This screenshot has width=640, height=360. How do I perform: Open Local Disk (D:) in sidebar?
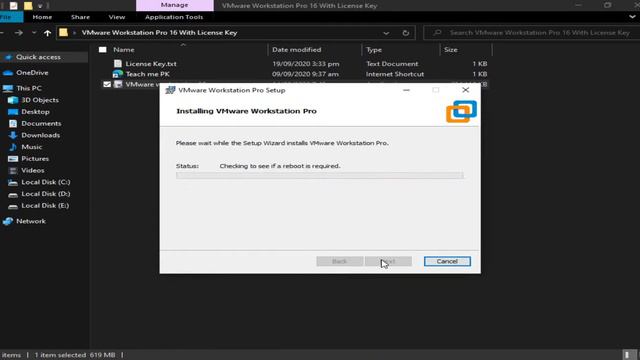[46, 194]
